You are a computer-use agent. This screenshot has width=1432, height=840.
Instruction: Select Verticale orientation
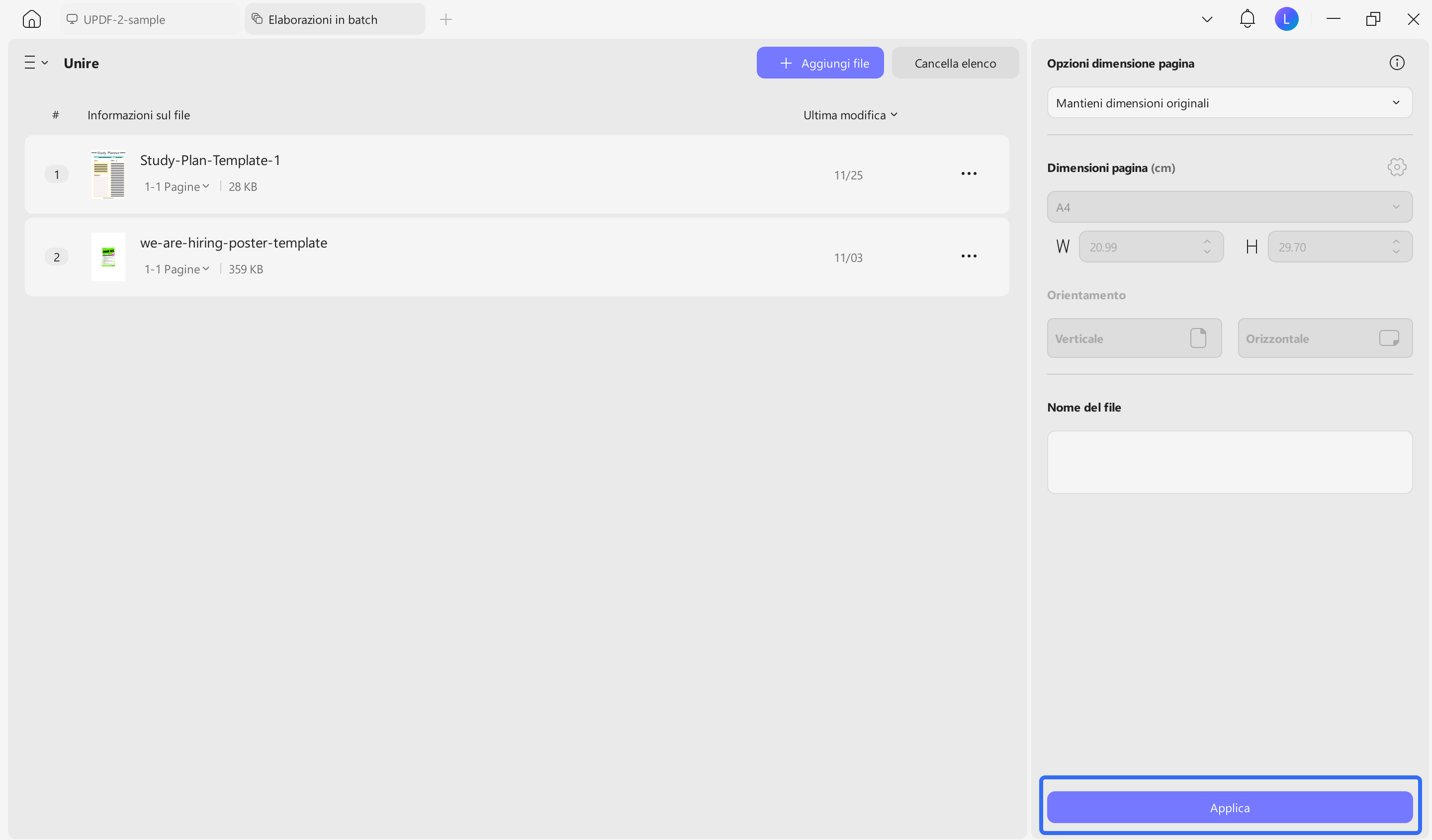point(1134,338)
